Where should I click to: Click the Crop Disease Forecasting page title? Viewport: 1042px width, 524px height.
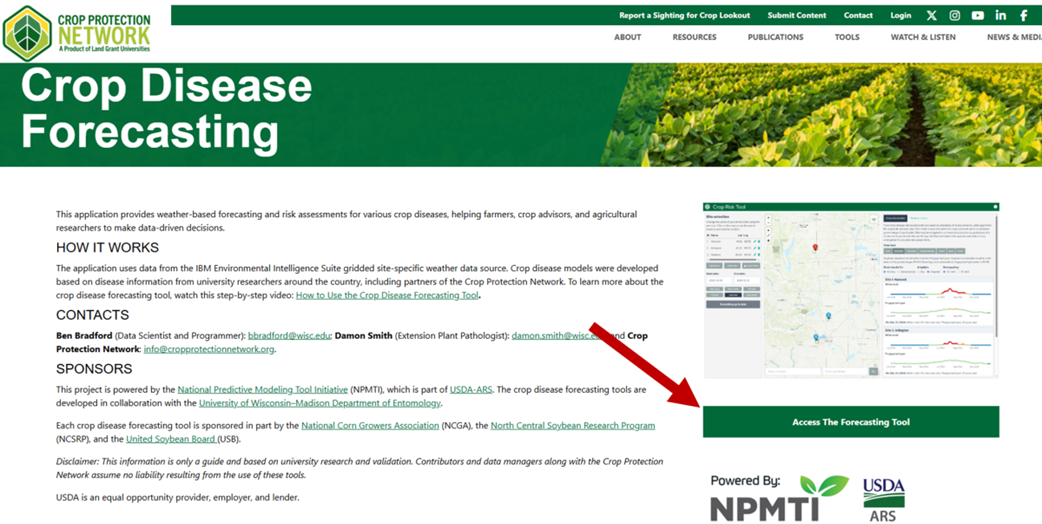tap(166, 108)
